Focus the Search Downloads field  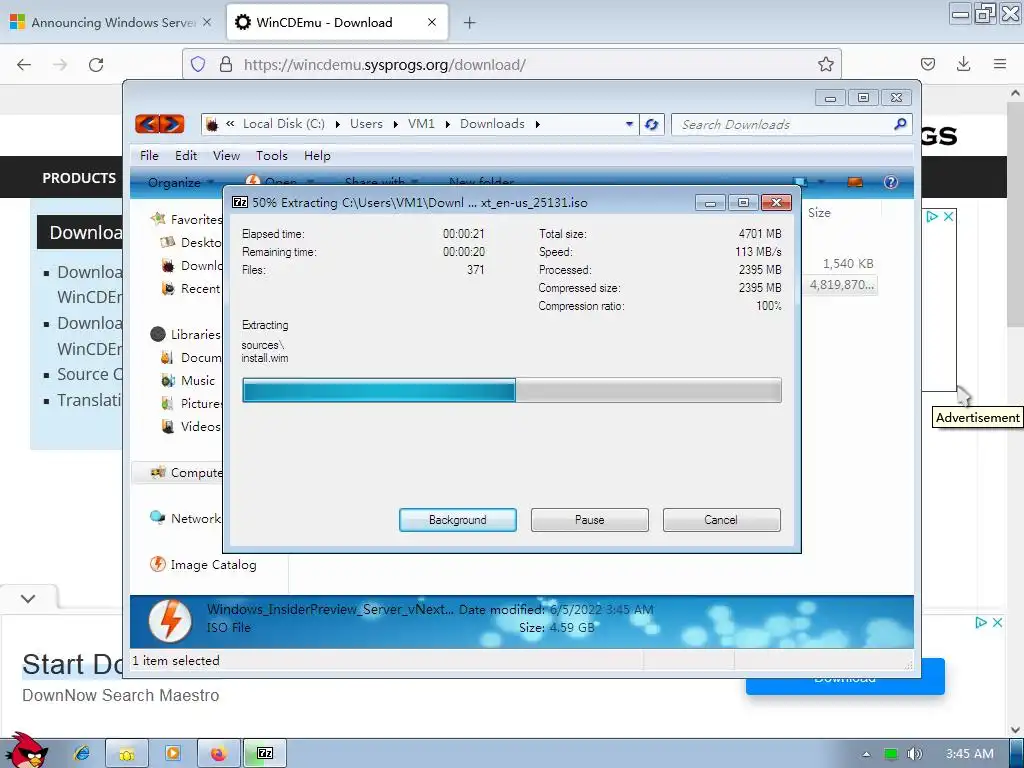click(x=784, y=124)
